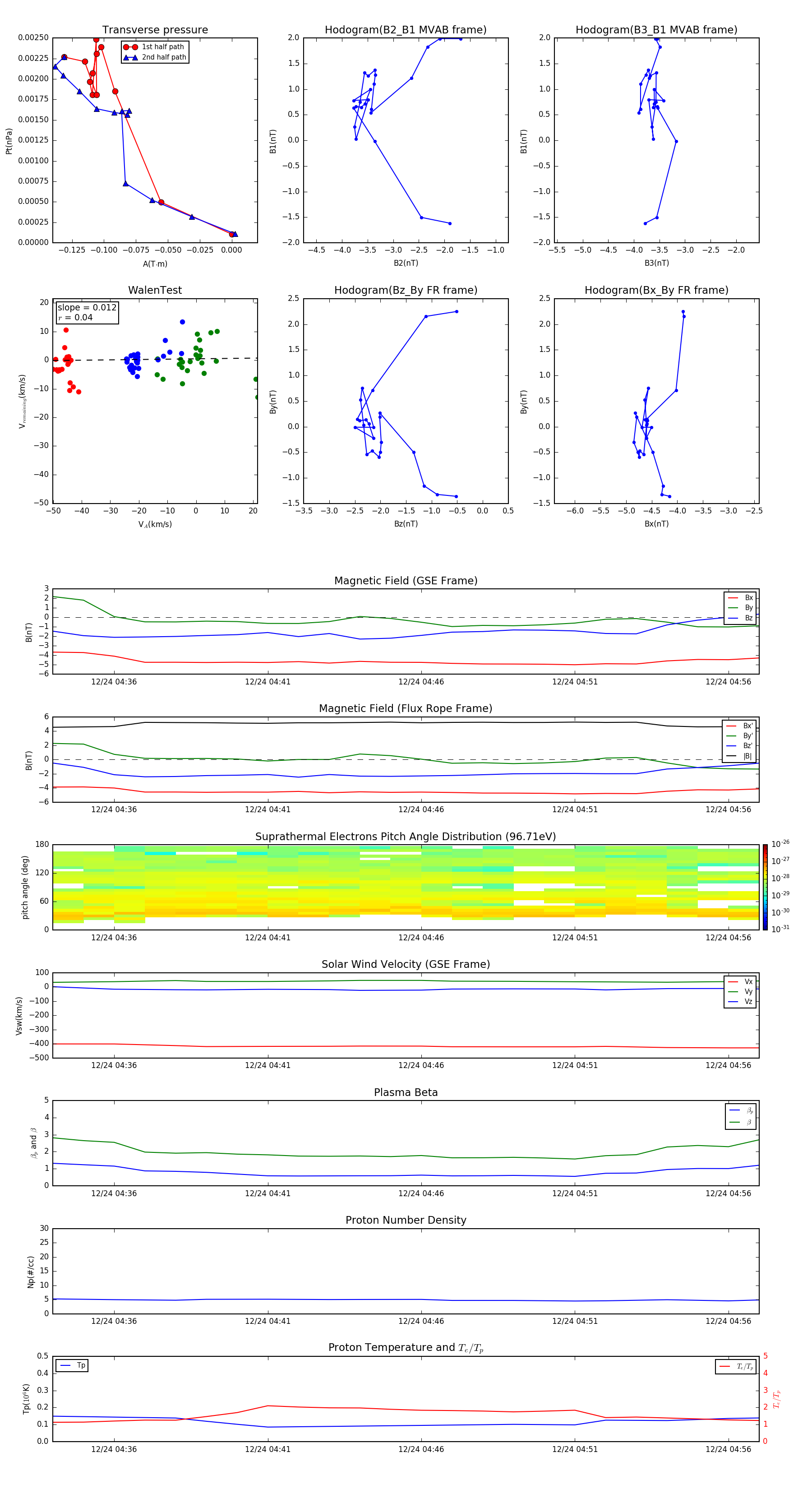Select the Bx' legend entry

pyautogui.click(x=740, y=726)
